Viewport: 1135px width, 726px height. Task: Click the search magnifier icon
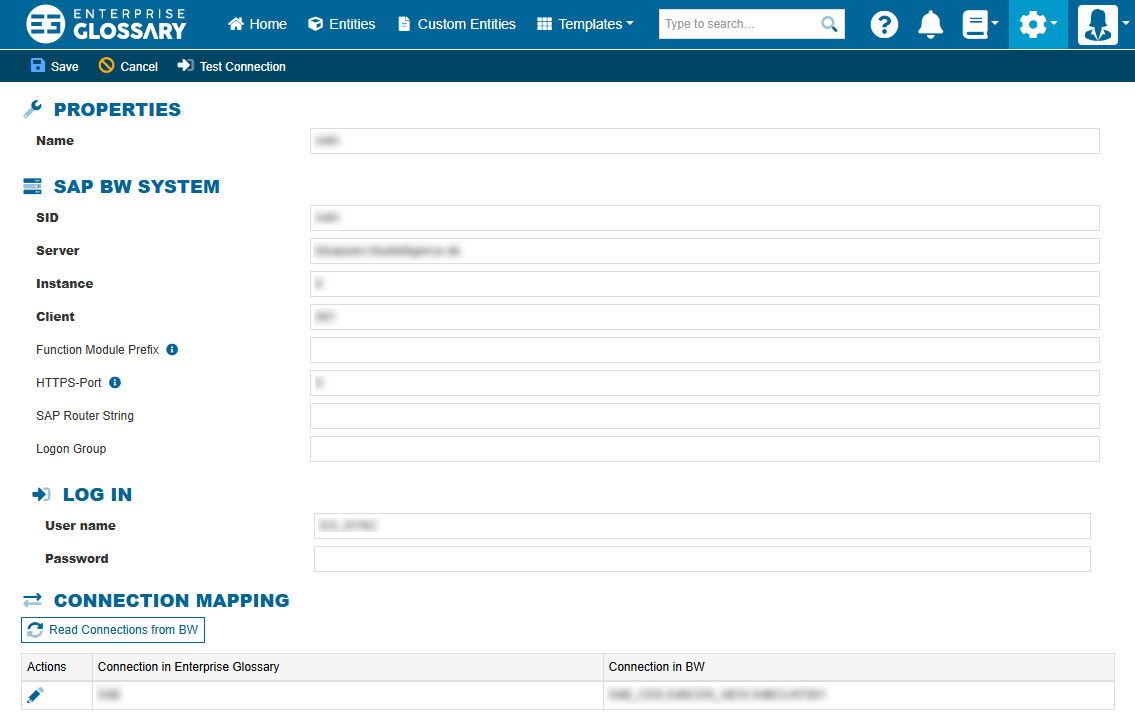tap(829, 24)
